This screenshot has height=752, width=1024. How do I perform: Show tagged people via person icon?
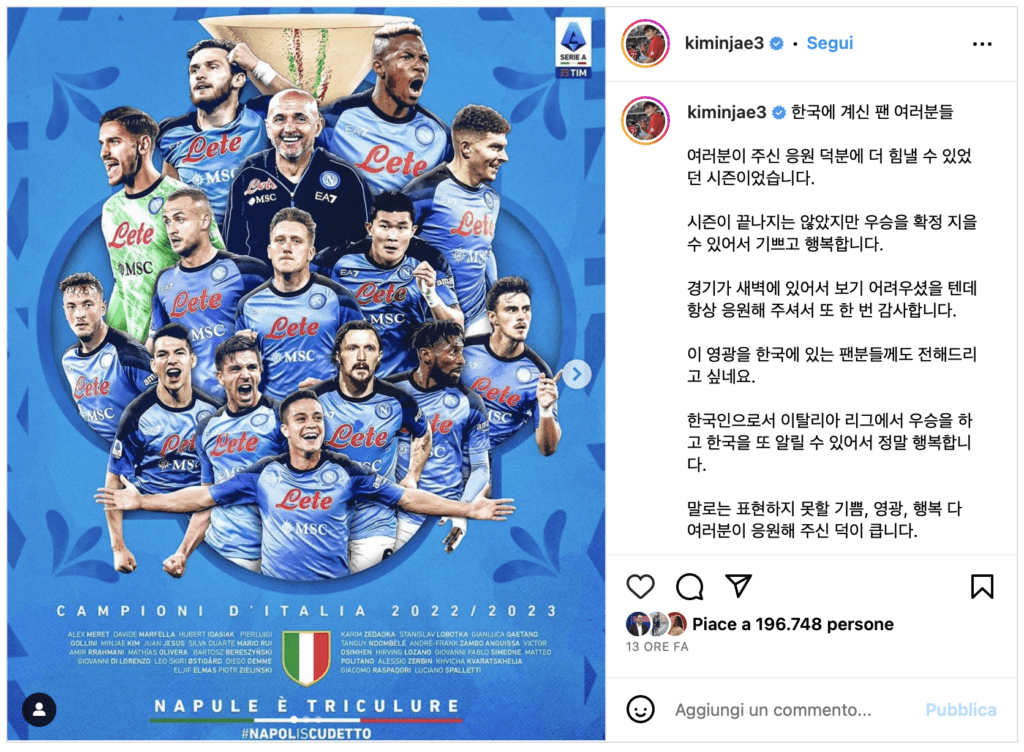tap(39, 709)
